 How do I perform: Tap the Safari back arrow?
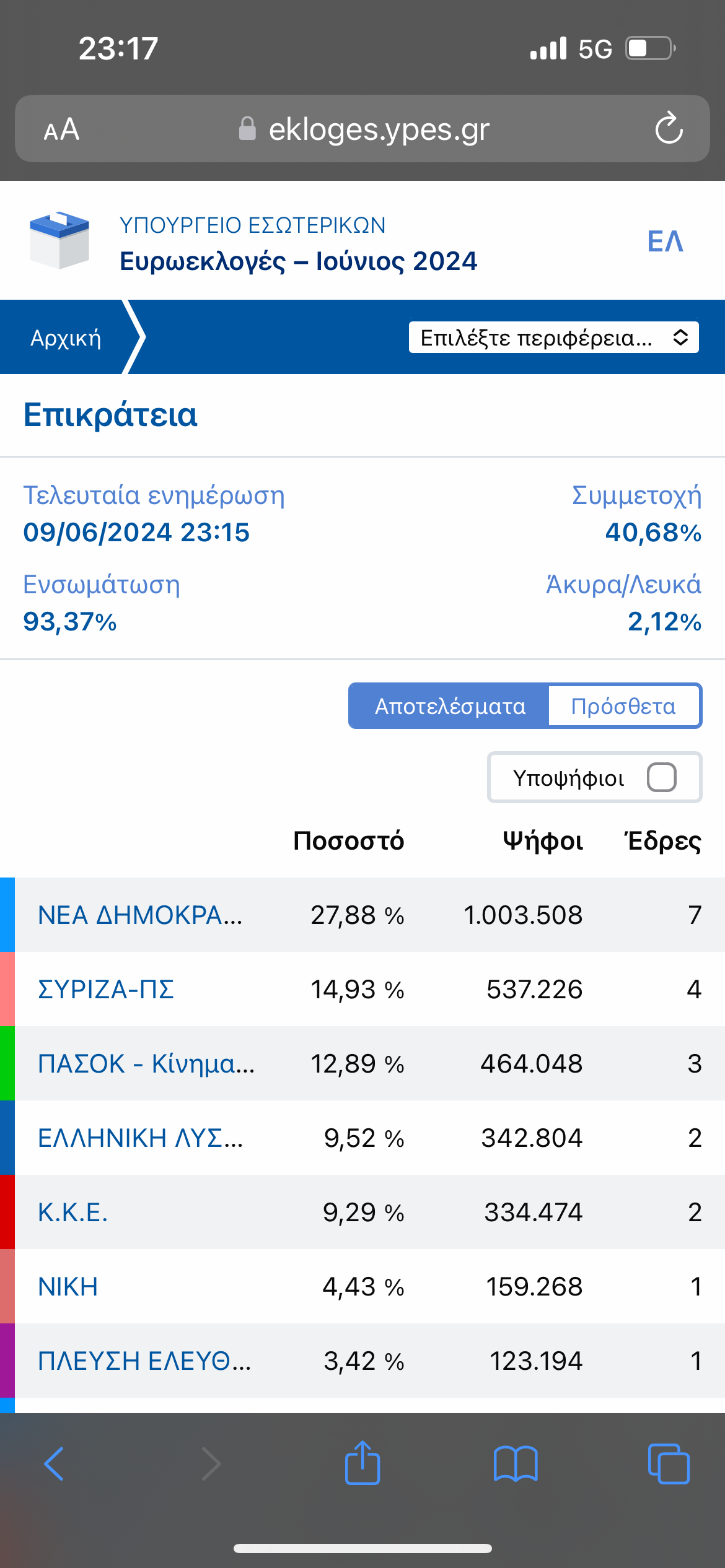click(54, 1464)
